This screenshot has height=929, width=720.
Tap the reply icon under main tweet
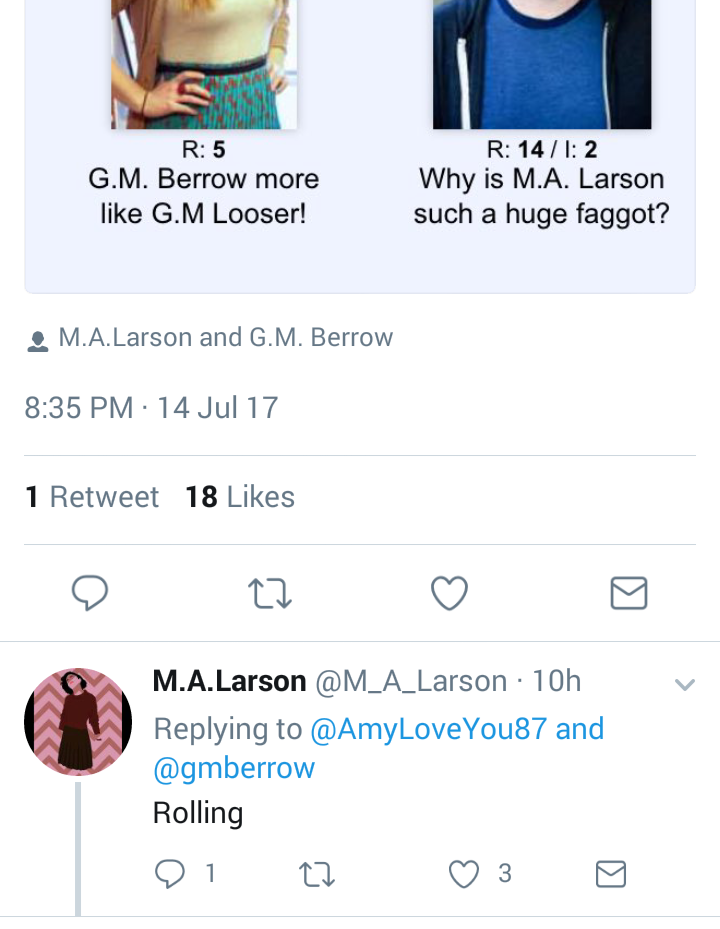point(90,592)
